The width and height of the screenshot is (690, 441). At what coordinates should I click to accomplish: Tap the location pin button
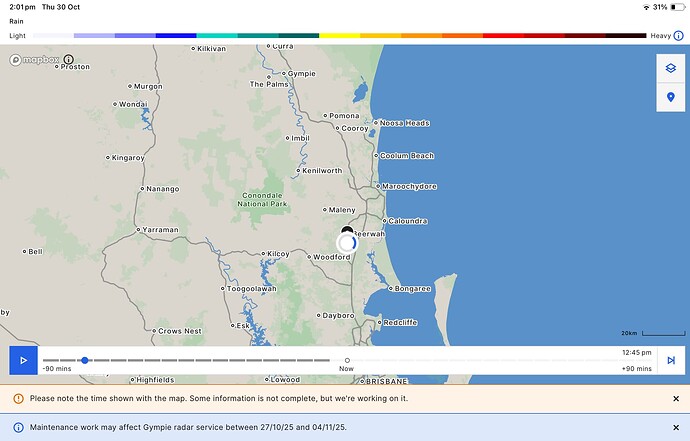pos(670,97)
